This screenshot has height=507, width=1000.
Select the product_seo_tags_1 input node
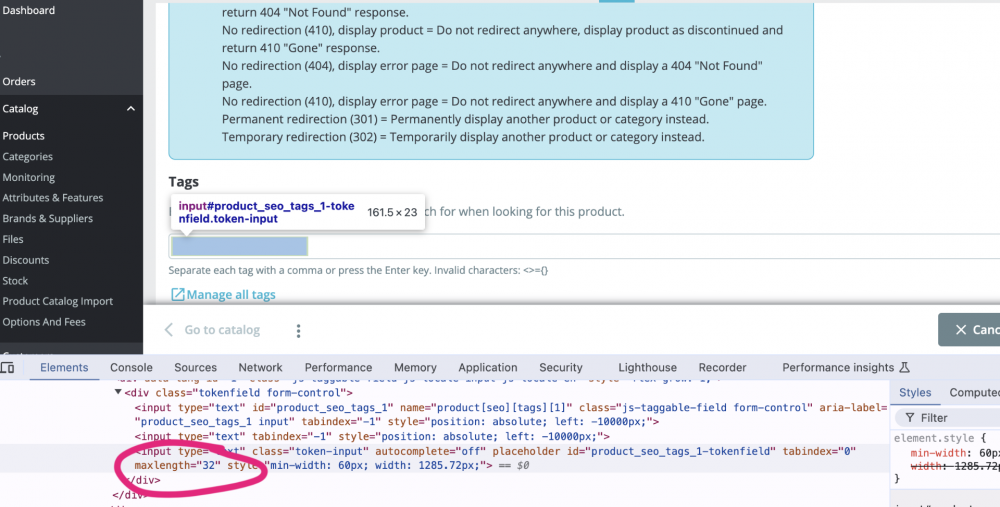(510, 415)
